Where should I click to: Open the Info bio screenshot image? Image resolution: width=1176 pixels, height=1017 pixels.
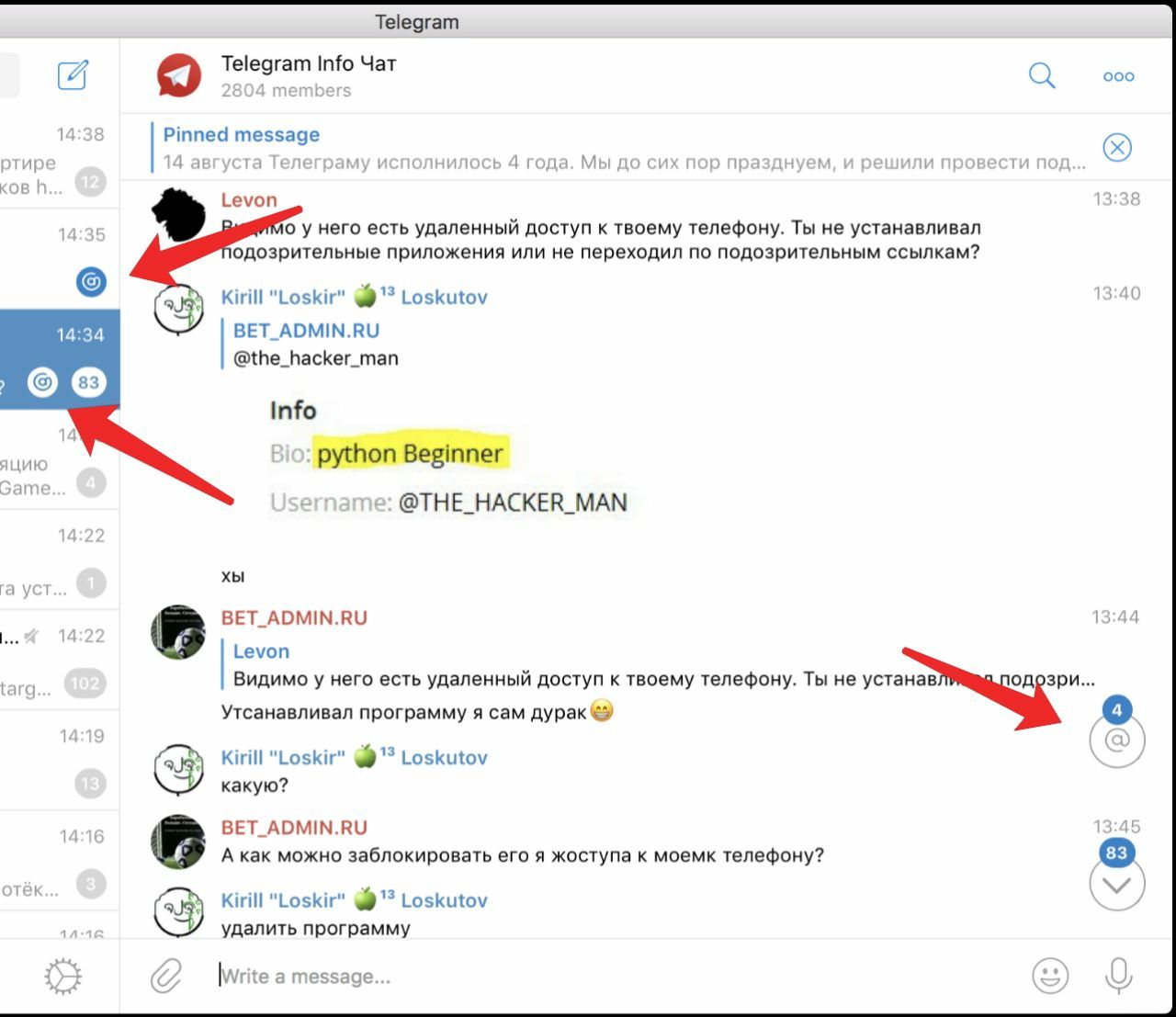coord(450,459)
